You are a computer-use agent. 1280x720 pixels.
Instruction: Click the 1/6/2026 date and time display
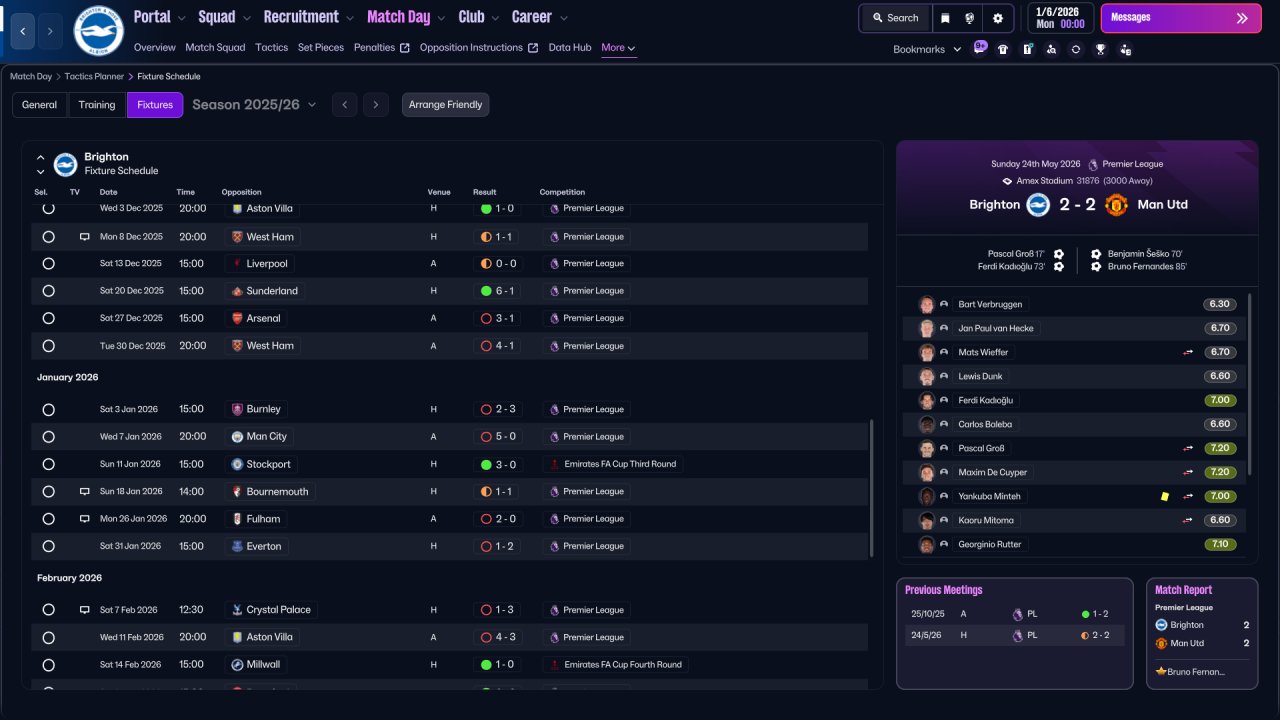coord(1060,18)
